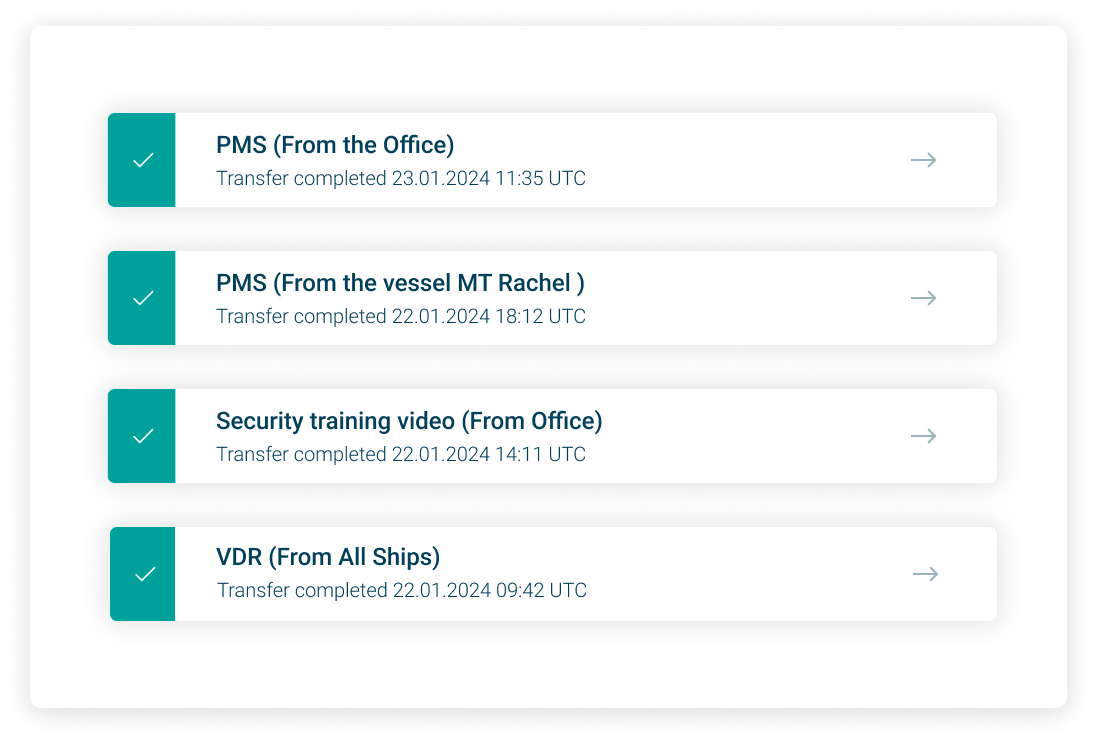Image resolution: width=1097 pixels, height=742 pixels.
Task: Click the checkmark icon beside MT Rachel transfer
Action: point(143,298)
